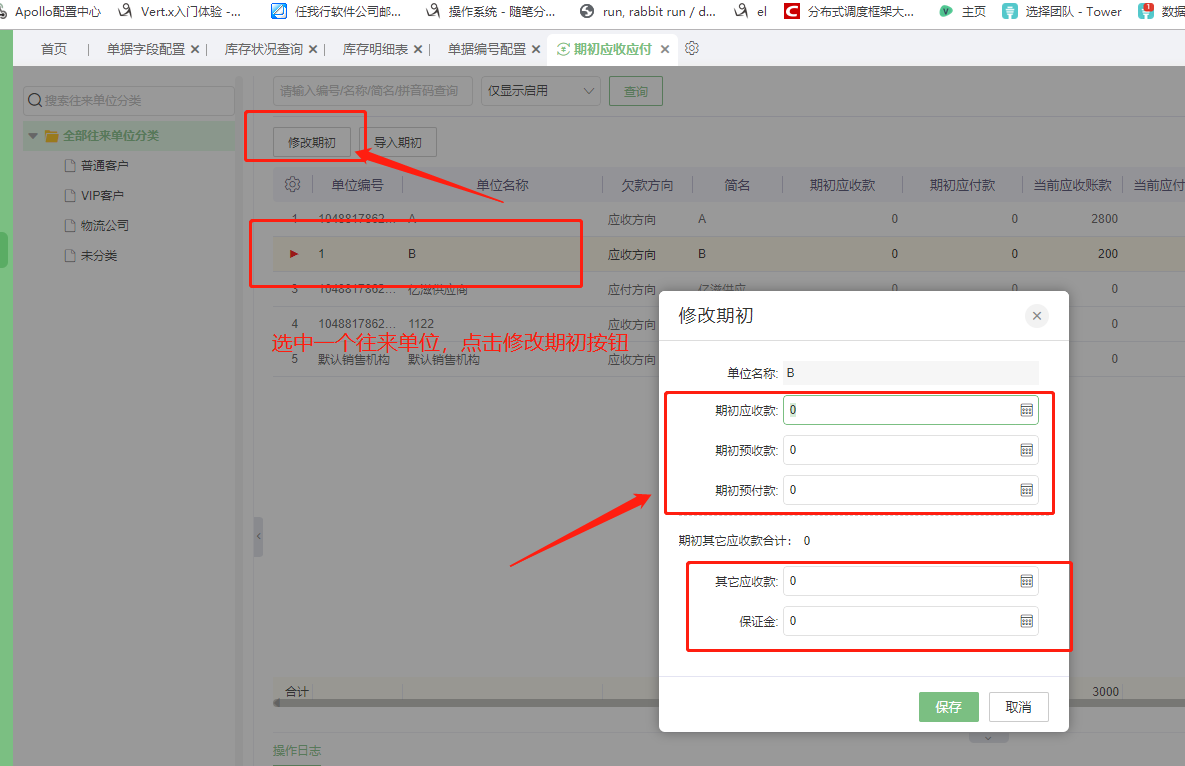Select the 默认销售机构 row
Viewport: 1185px width, 766px height.
(466, 360)
